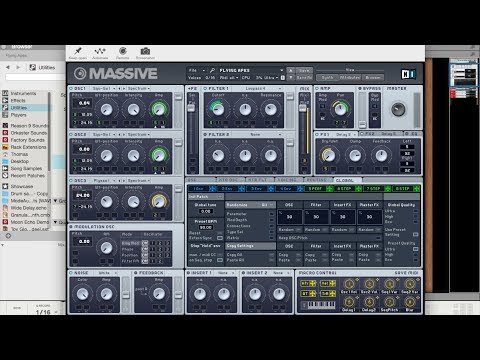Click the OSC1 Amp knob
The height and width of the screenshot is (360, 480).
[159, 109]
